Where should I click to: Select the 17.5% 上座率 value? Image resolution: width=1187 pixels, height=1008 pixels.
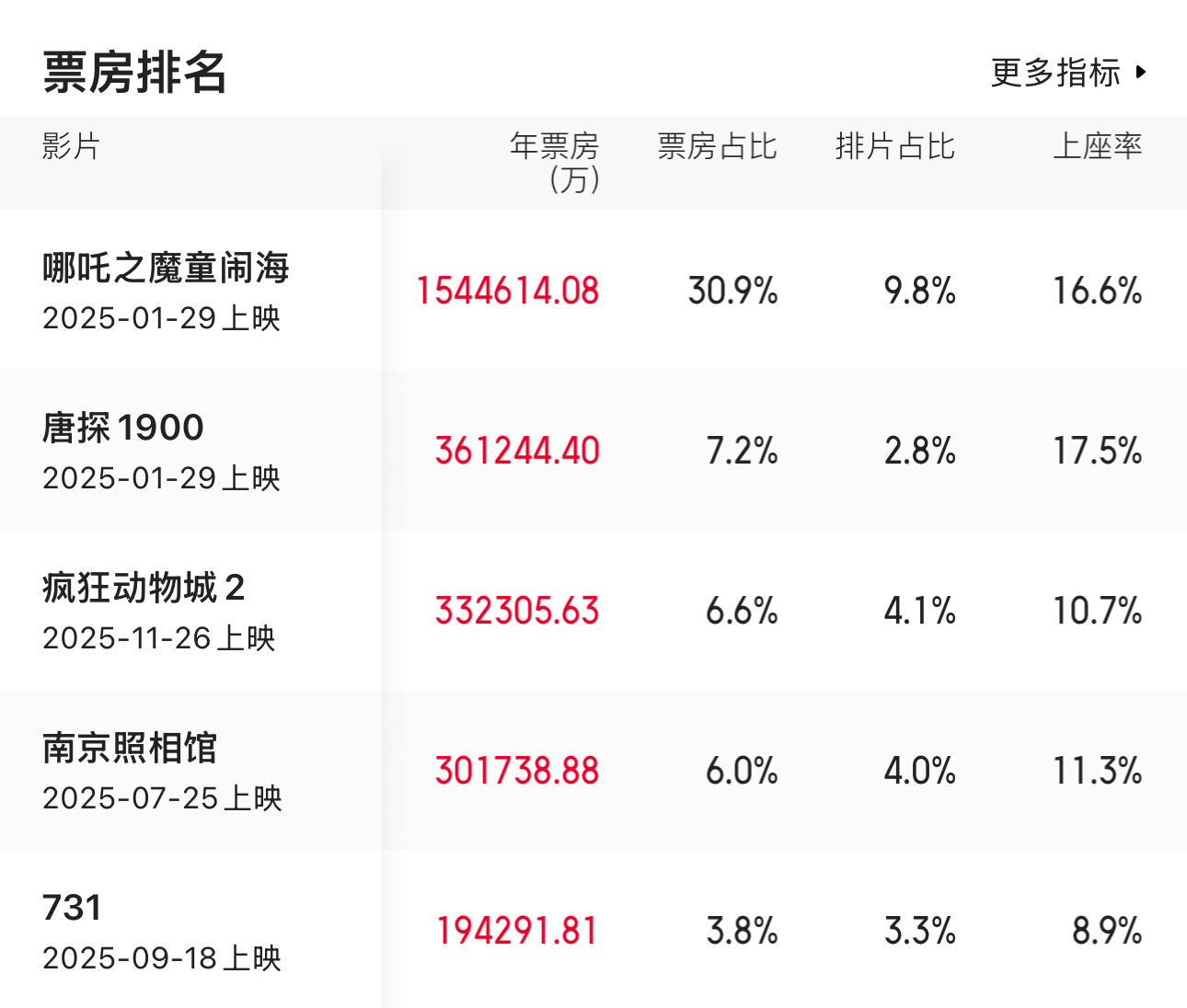(x=1097, y=451)
